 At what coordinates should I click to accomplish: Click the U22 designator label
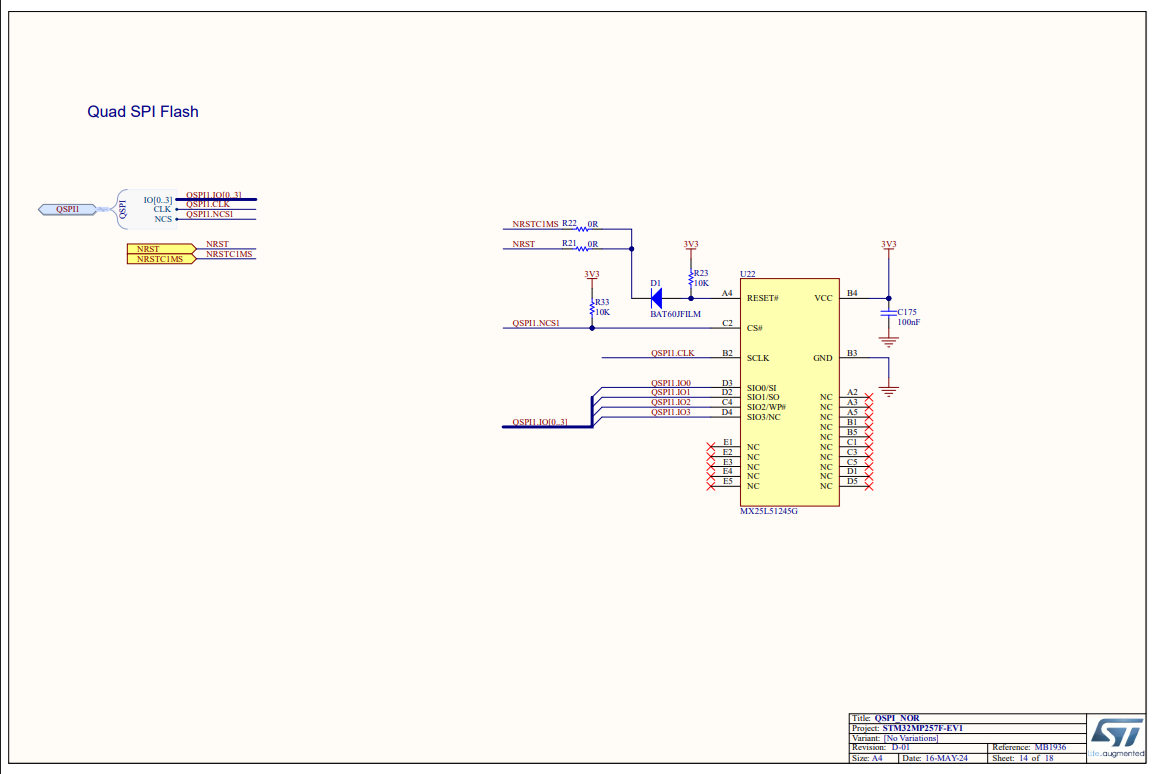click(x=748, y=274)
